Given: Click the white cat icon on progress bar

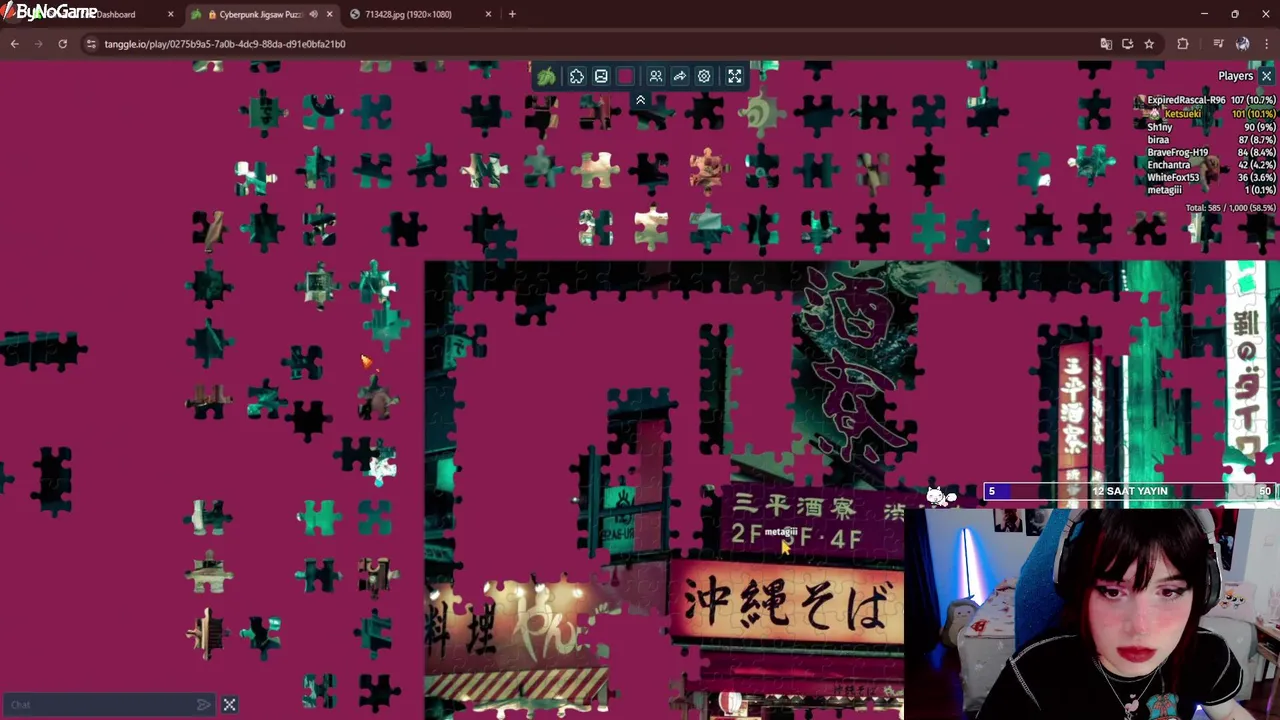Looking at the screenshot, I should 940,495.
